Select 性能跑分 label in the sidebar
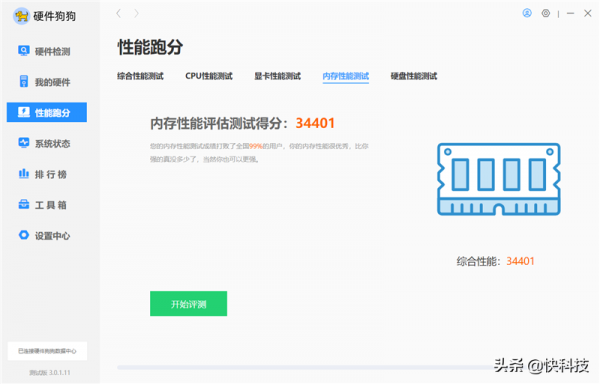This screenshot has height=384, width=600. coord(52,113)
